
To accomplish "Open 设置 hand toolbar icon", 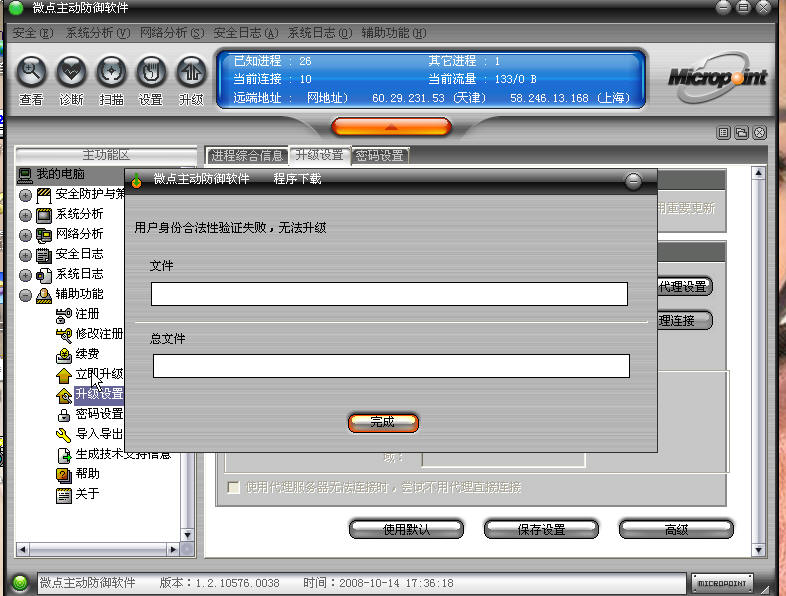I will click(x=151, y=72).
